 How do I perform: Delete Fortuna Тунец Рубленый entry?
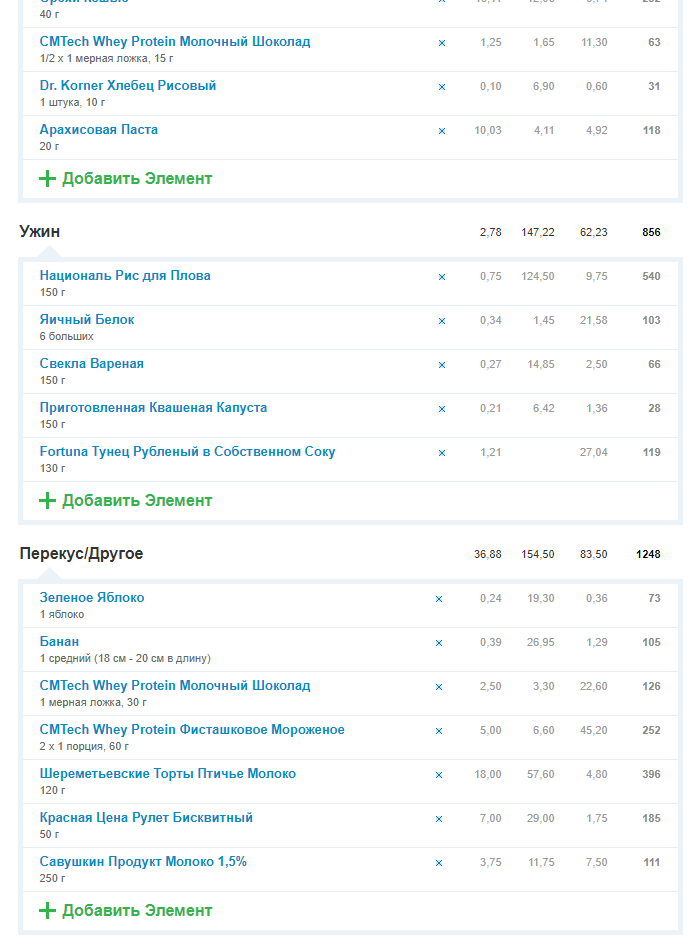[x=442, y=453]
